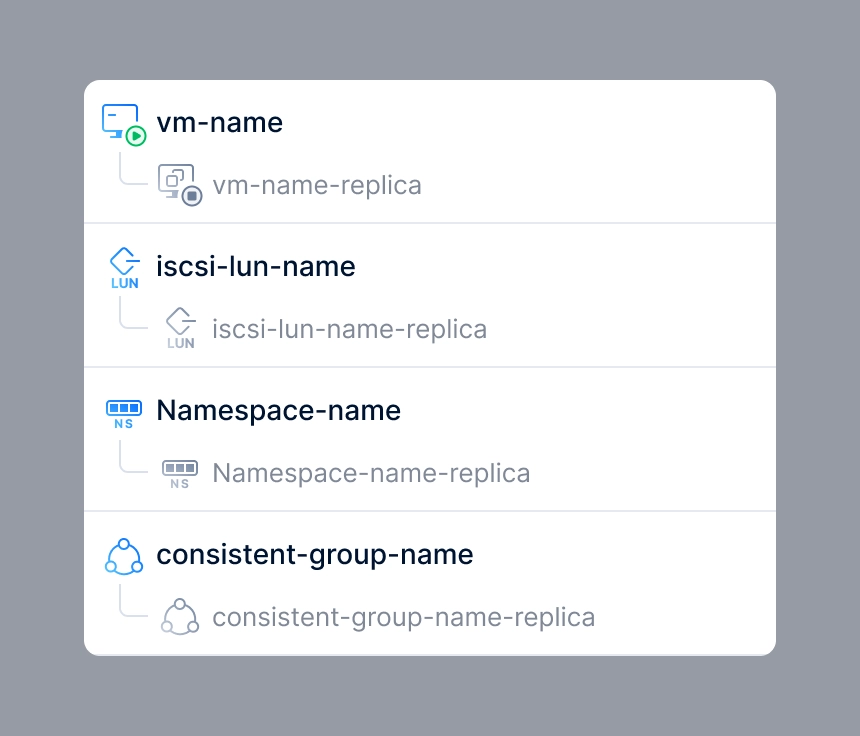
Task: Click the gray consistency group replica icon
Action: pyautogui.click(x=180, y=617)
